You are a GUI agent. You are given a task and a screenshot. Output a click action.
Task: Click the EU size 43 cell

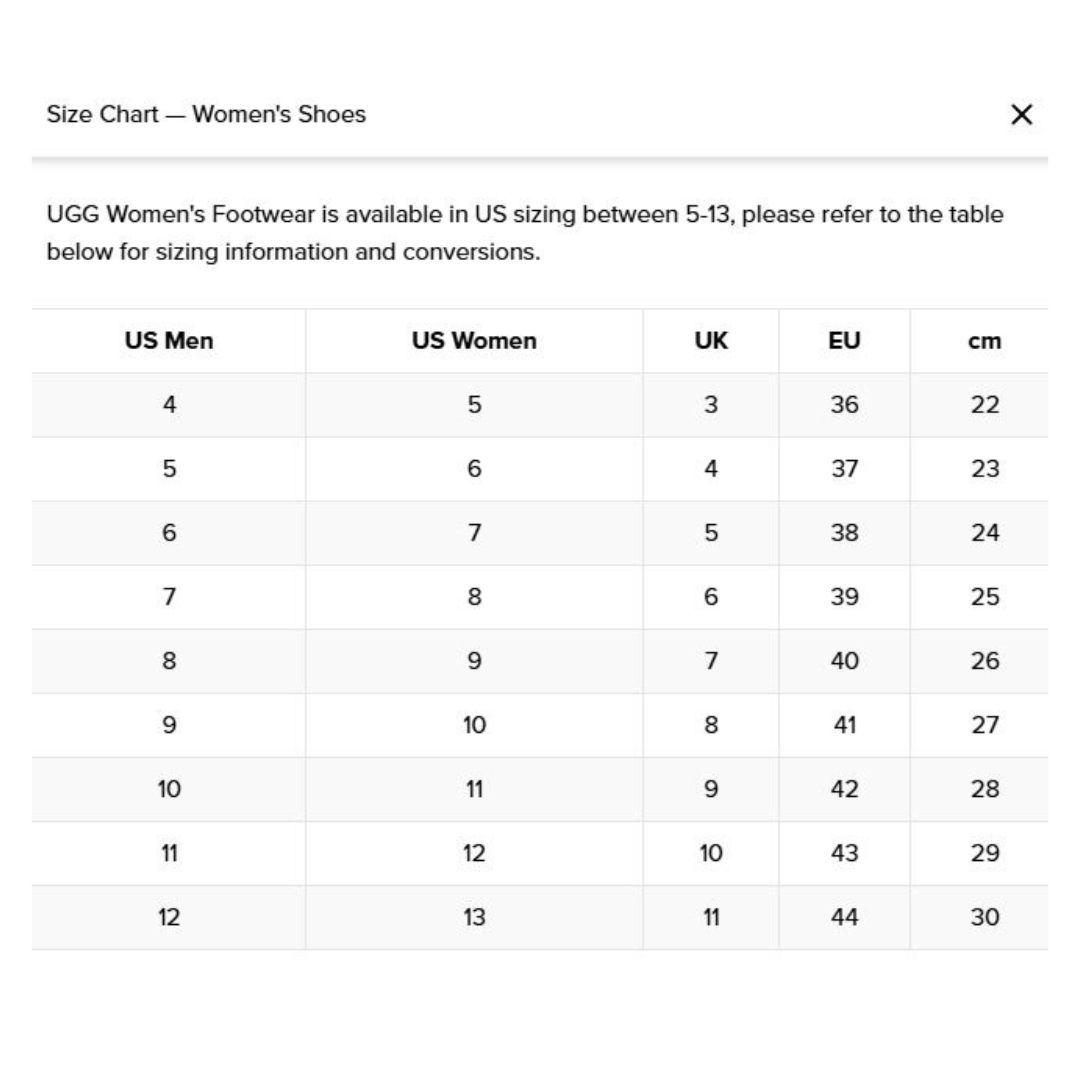click(844, 853)
